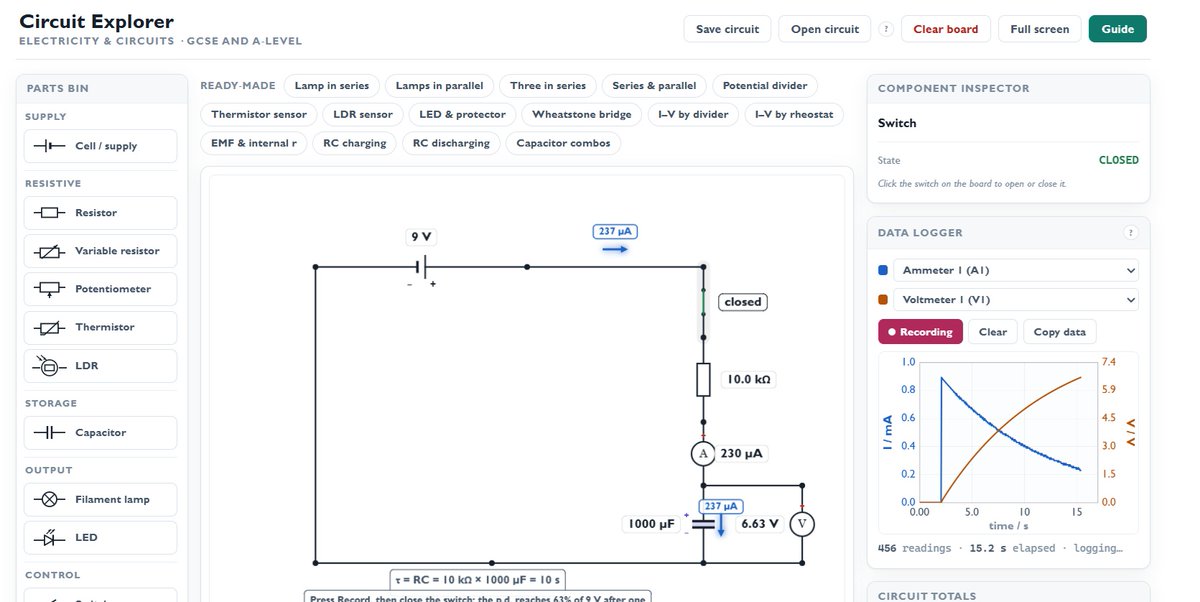Pick the LDR component
This screenshot has width=1200, height=602.
point(100,366)
